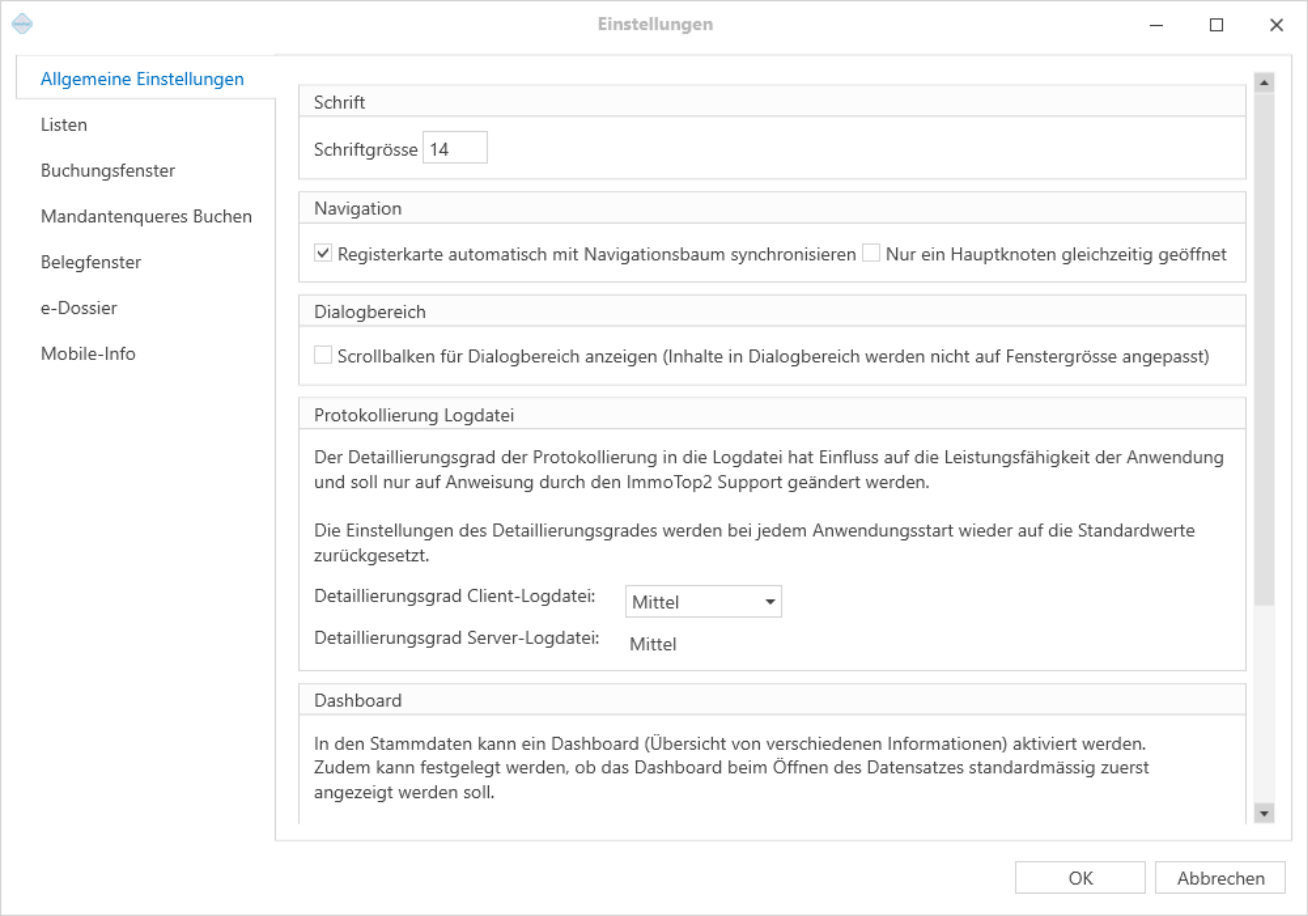Select the Mandantenqueres Buchen tab
The width and height of the screenshot is (1308, 916).
(146, 216)
